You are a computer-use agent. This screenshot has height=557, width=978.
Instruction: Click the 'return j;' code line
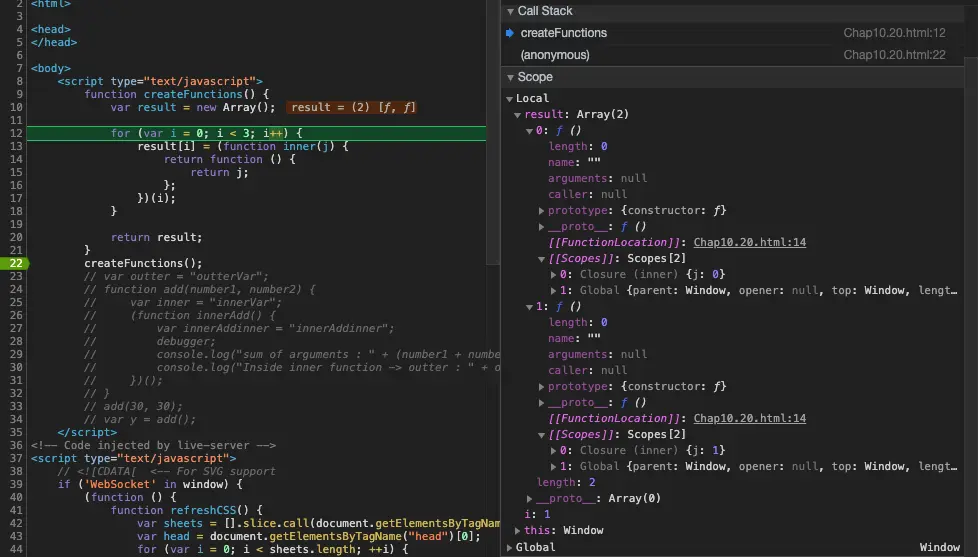(x=220, y=172)
